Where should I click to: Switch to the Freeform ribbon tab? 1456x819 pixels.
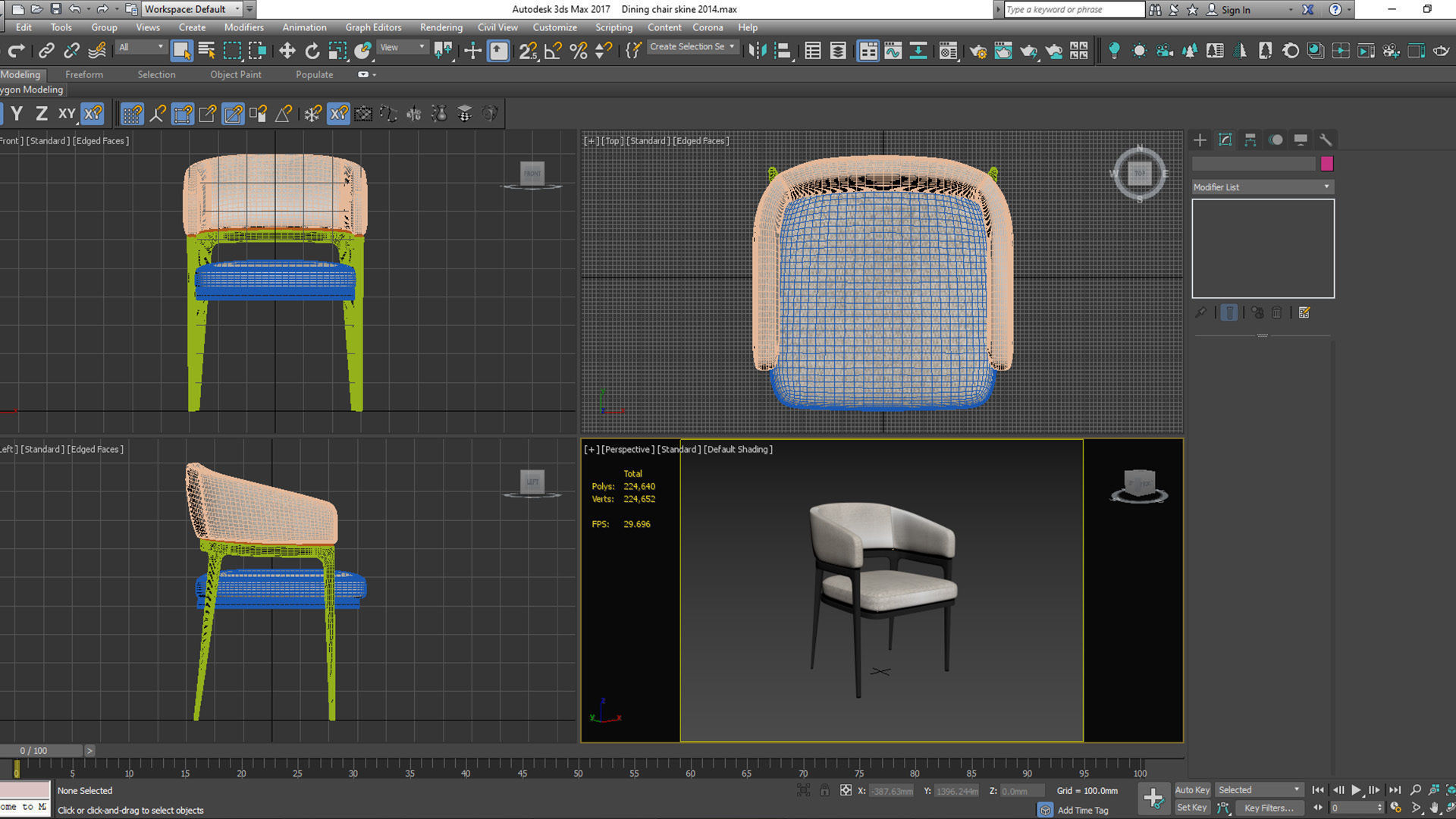coord(83,74)
